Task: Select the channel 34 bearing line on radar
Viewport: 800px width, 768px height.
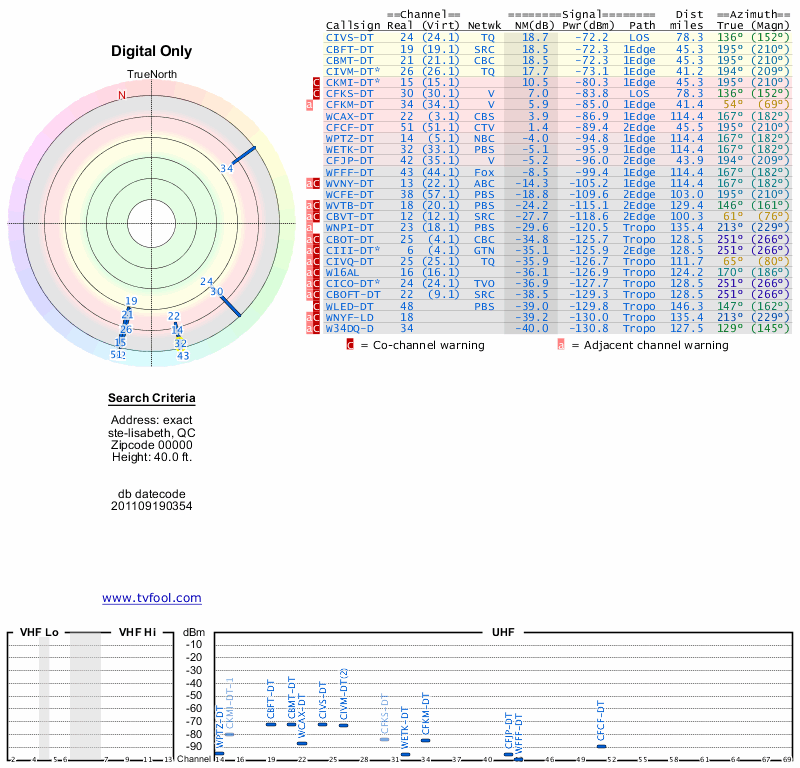Action: click(243, 156)
